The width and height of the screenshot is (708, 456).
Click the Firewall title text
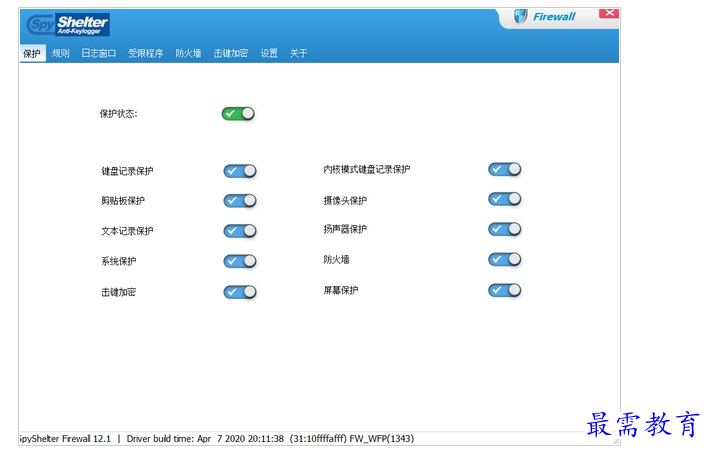coord(554,17)
